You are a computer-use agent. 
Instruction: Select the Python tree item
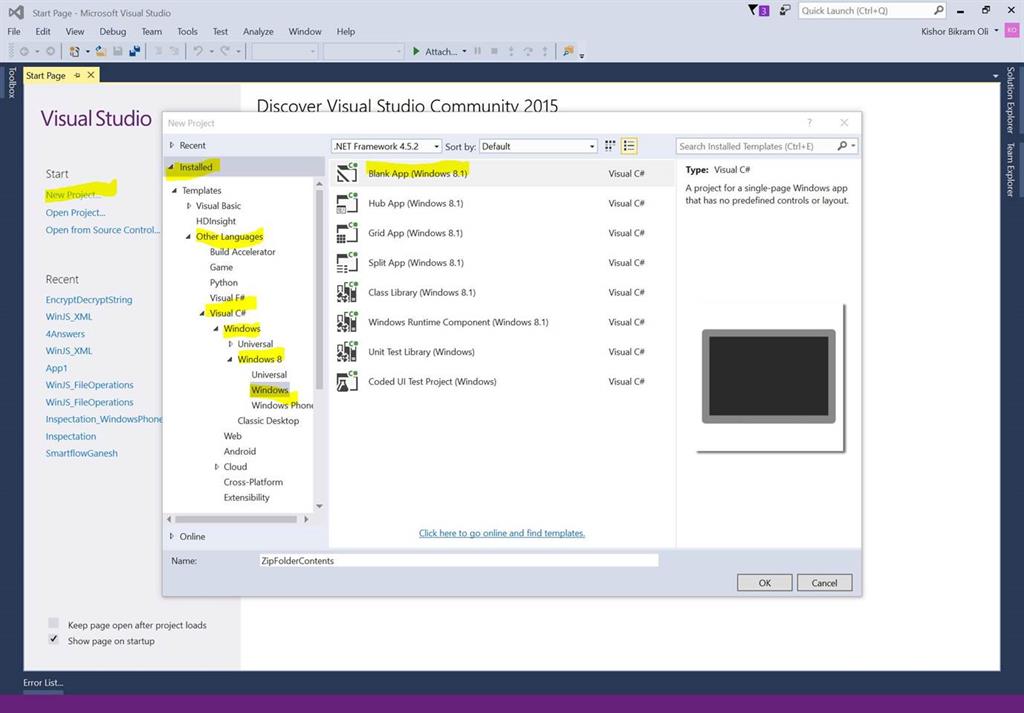coord(223,282)
